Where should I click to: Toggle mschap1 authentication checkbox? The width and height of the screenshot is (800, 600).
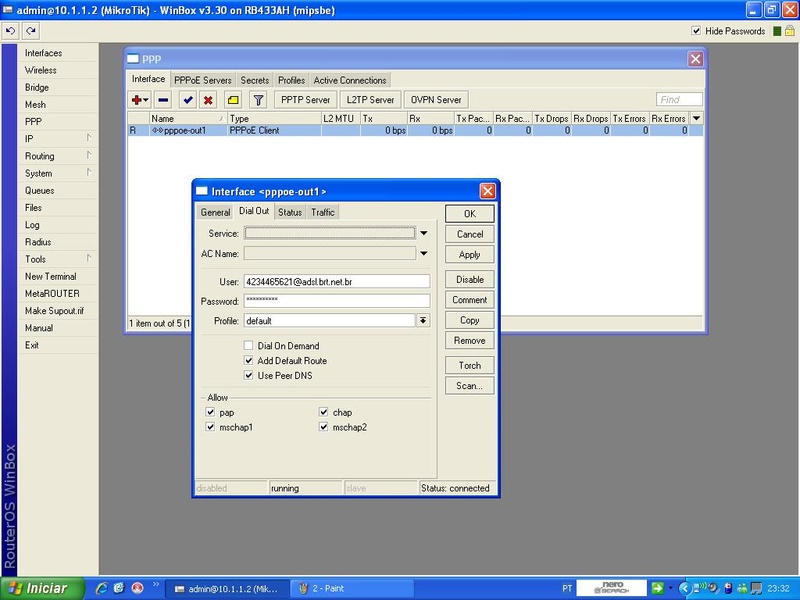coord(210,427)
